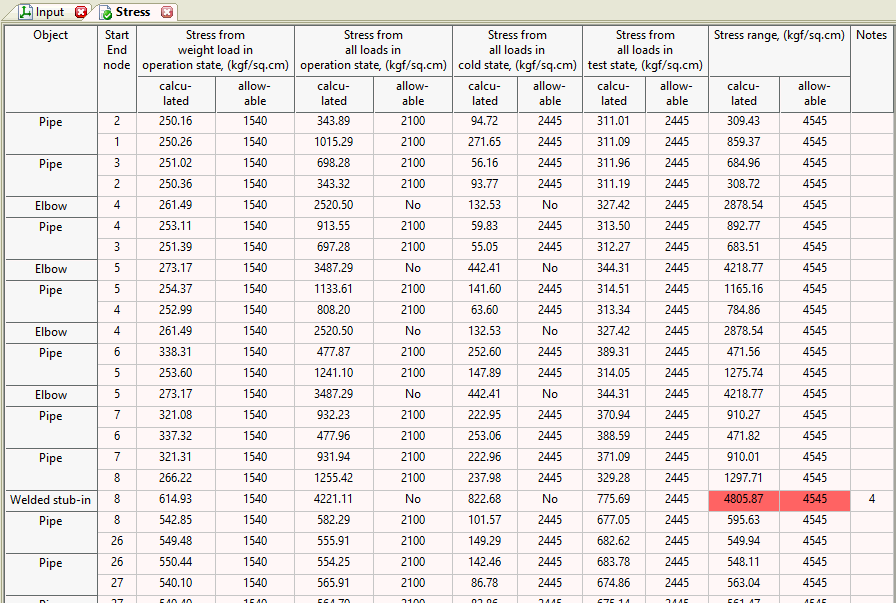Click the value 808.20 cell
Viewport: 896px width, 603px height.
334,310
